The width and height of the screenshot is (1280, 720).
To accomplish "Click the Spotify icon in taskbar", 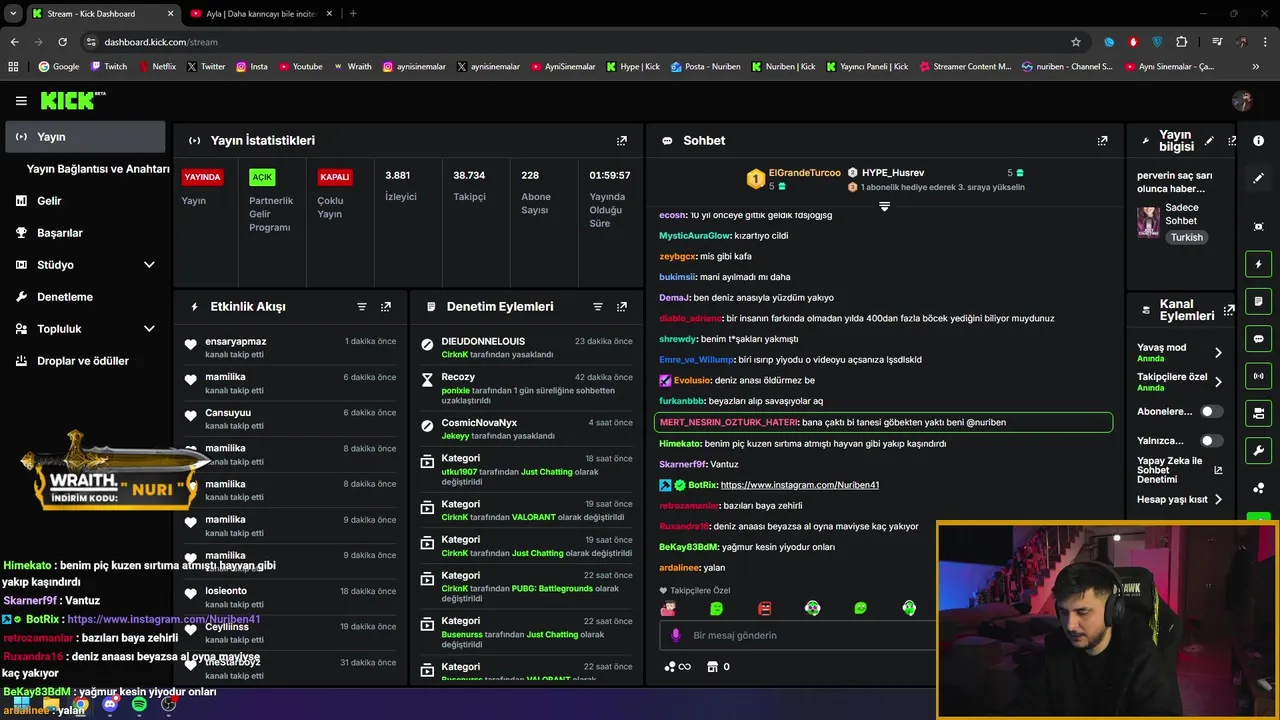I will 139,704.
